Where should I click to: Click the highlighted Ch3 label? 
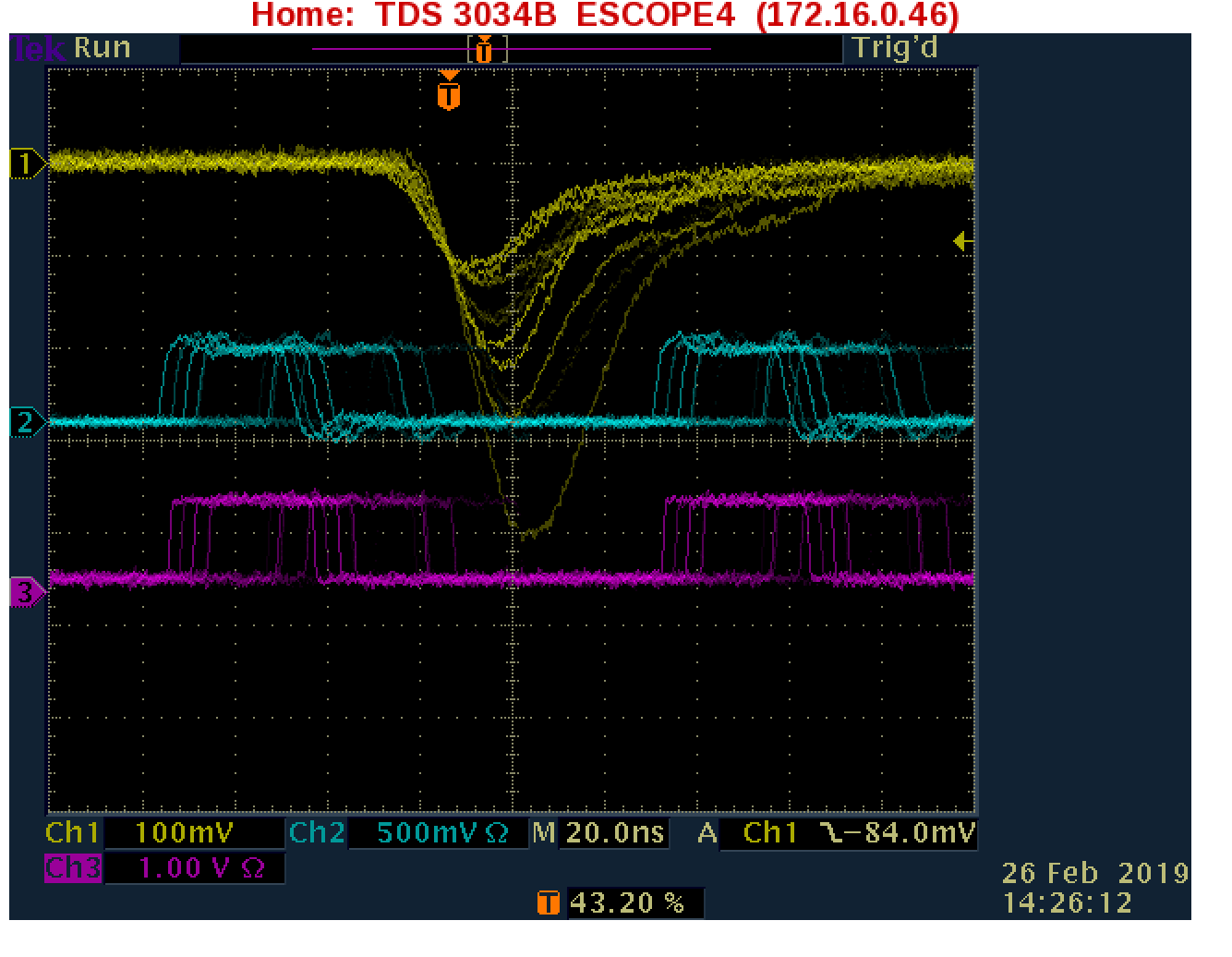coord(73,868)
